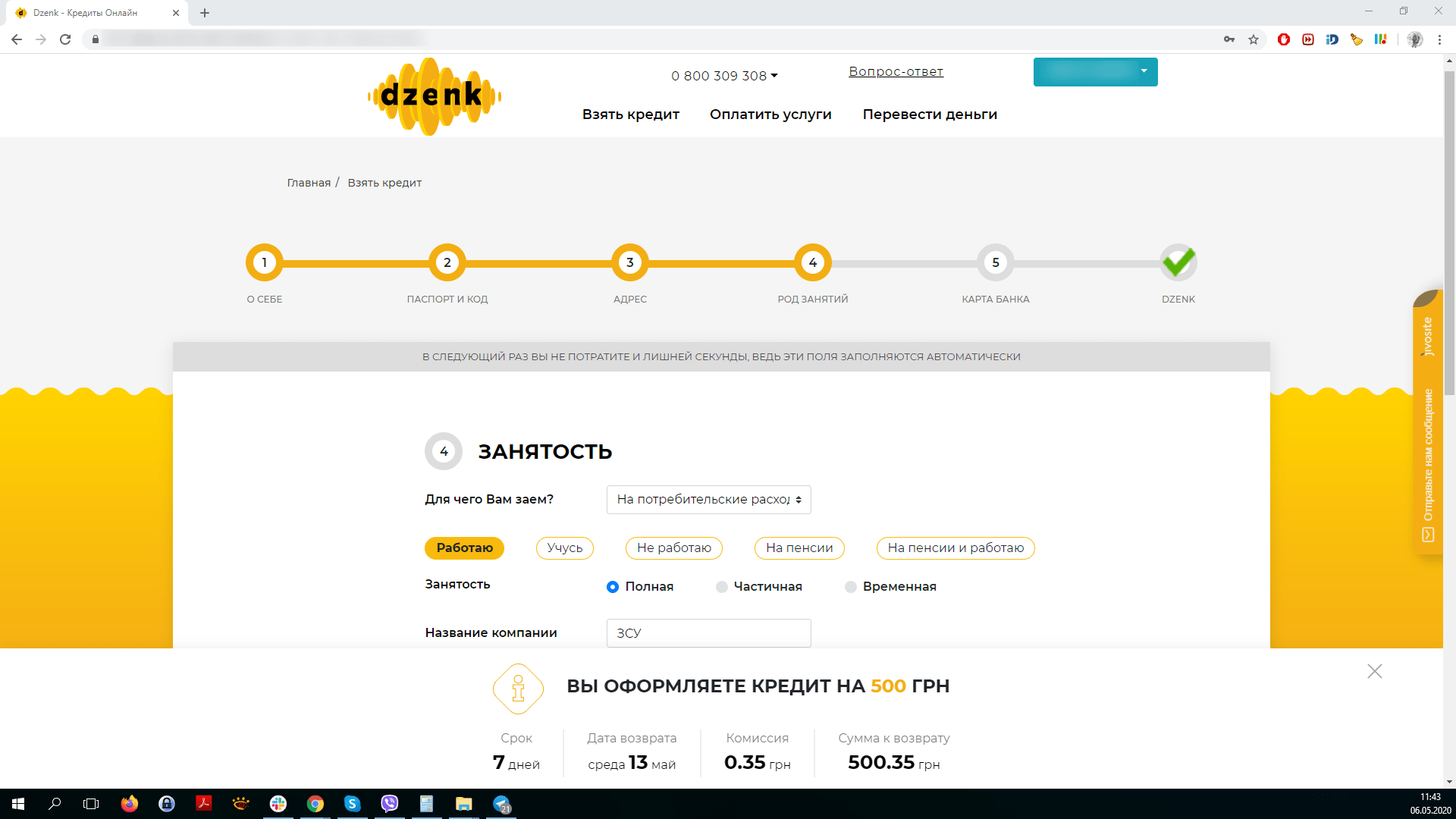
Task: Open the Вопрос-ответ link
Action: pyautogui.click(x=896, y=71)
